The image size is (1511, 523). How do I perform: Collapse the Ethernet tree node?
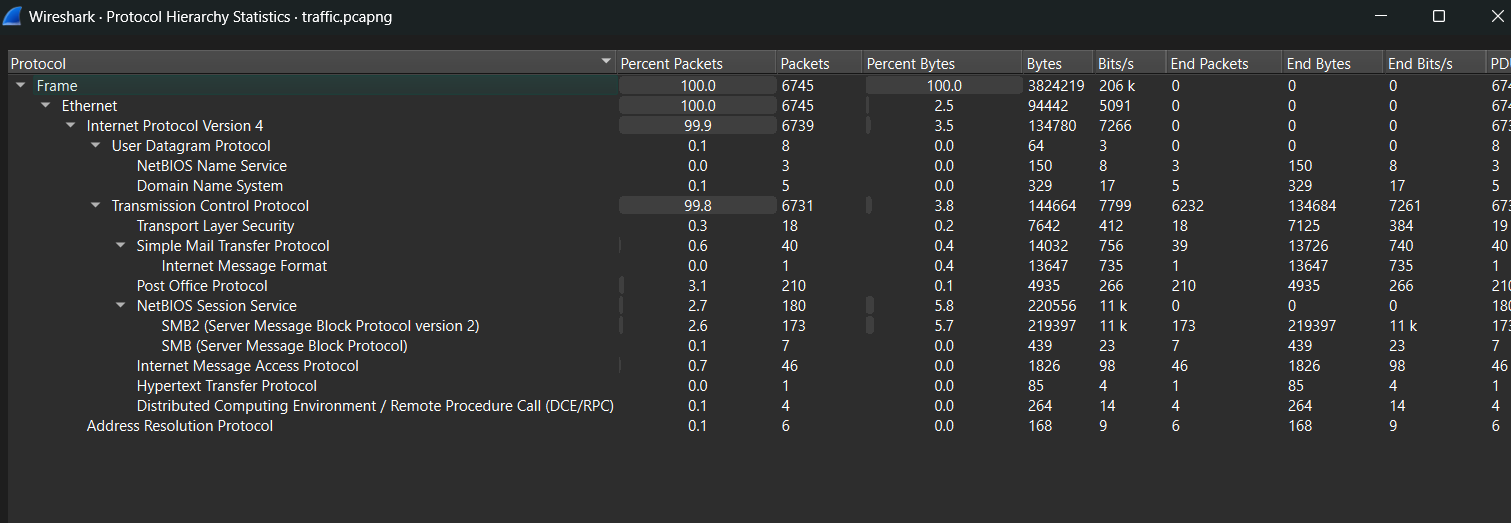pyautogui.click(x=46, y=106)
